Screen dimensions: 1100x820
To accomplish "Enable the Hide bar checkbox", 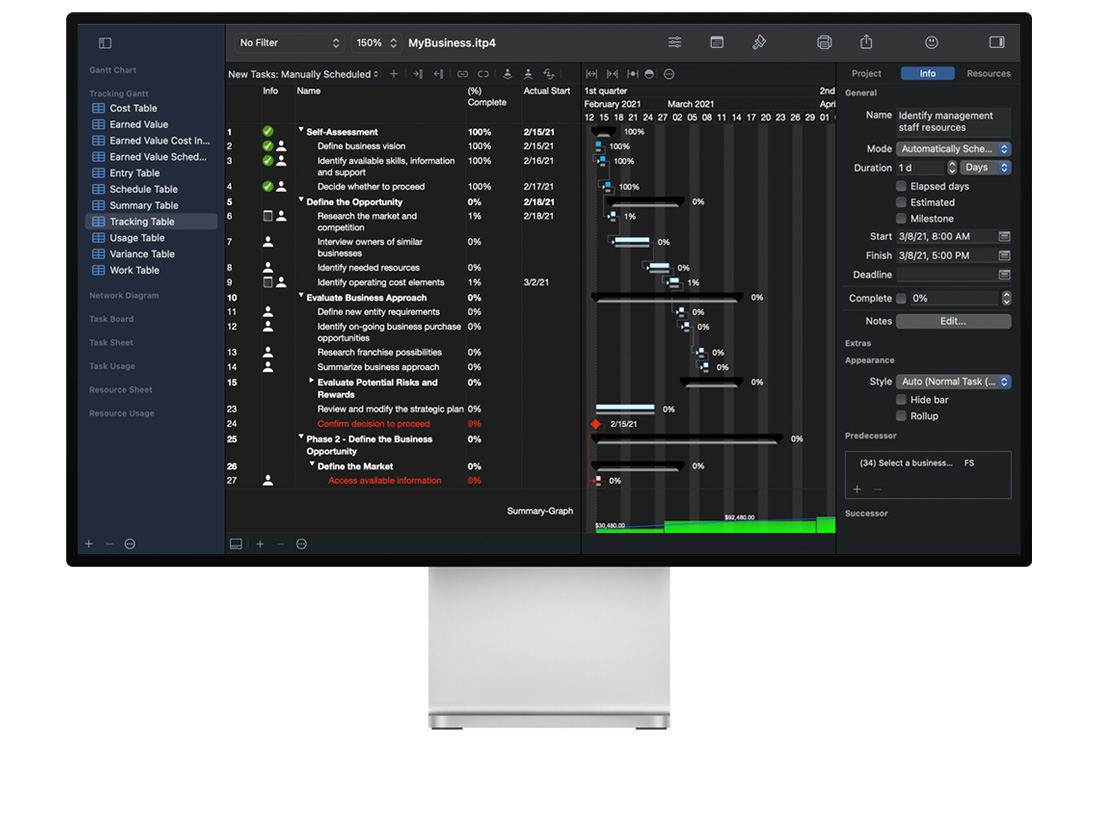I will [x=901, y=400].
